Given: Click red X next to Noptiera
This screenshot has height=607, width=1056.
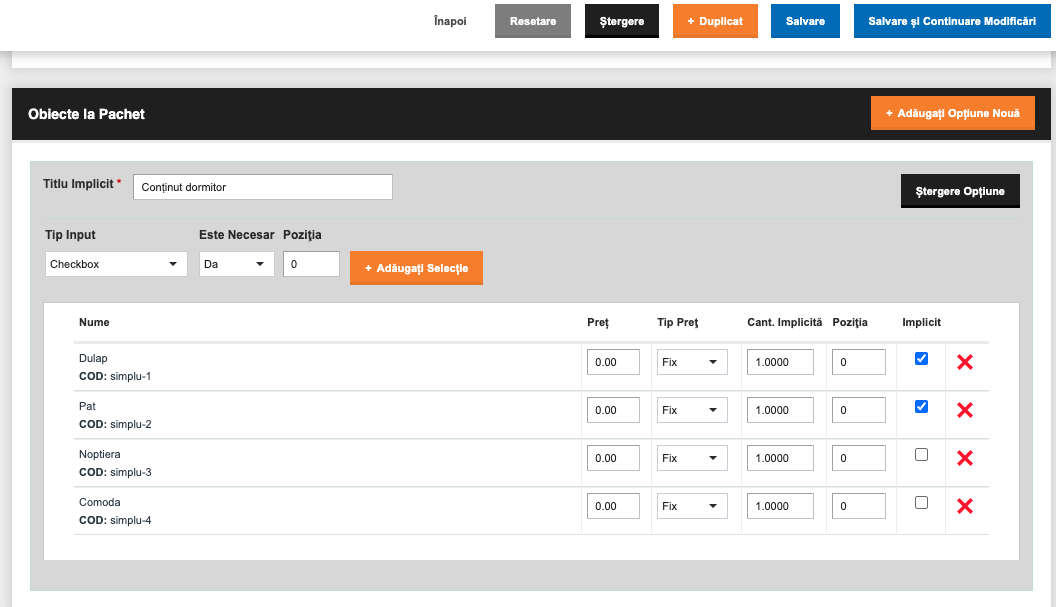Looking at the screenshot, I should tap(964, 458).
